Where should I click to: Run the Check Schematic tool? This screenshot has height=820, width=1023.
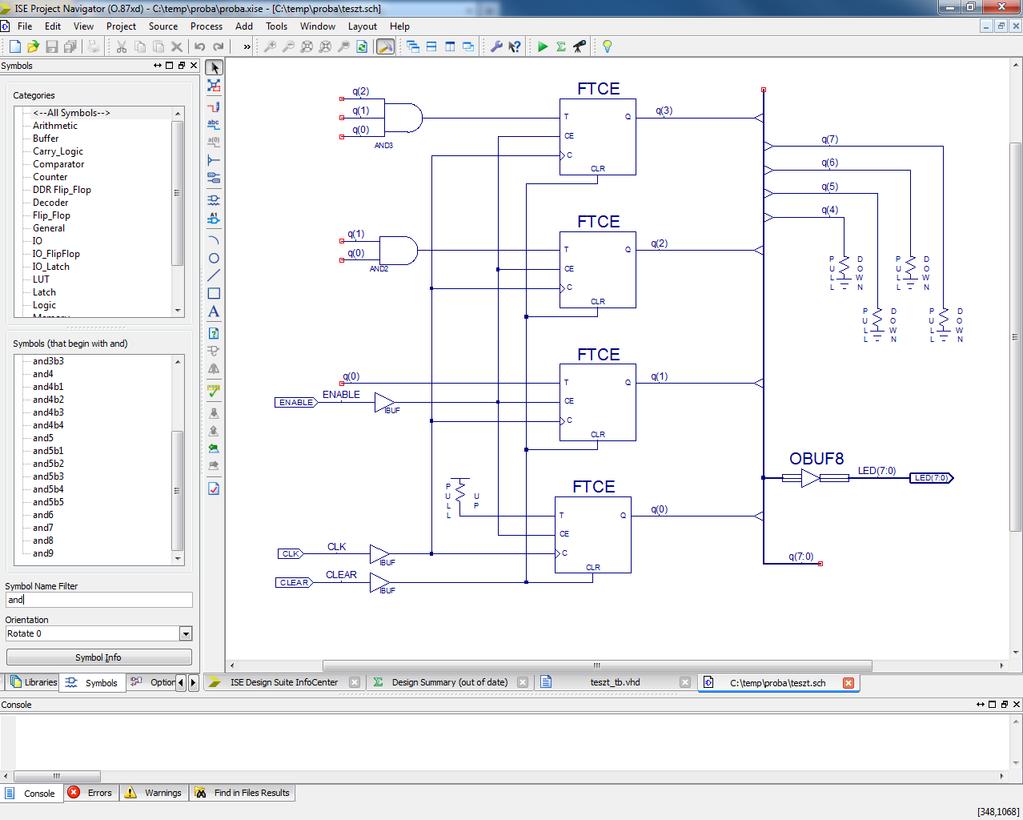(214, 391)
